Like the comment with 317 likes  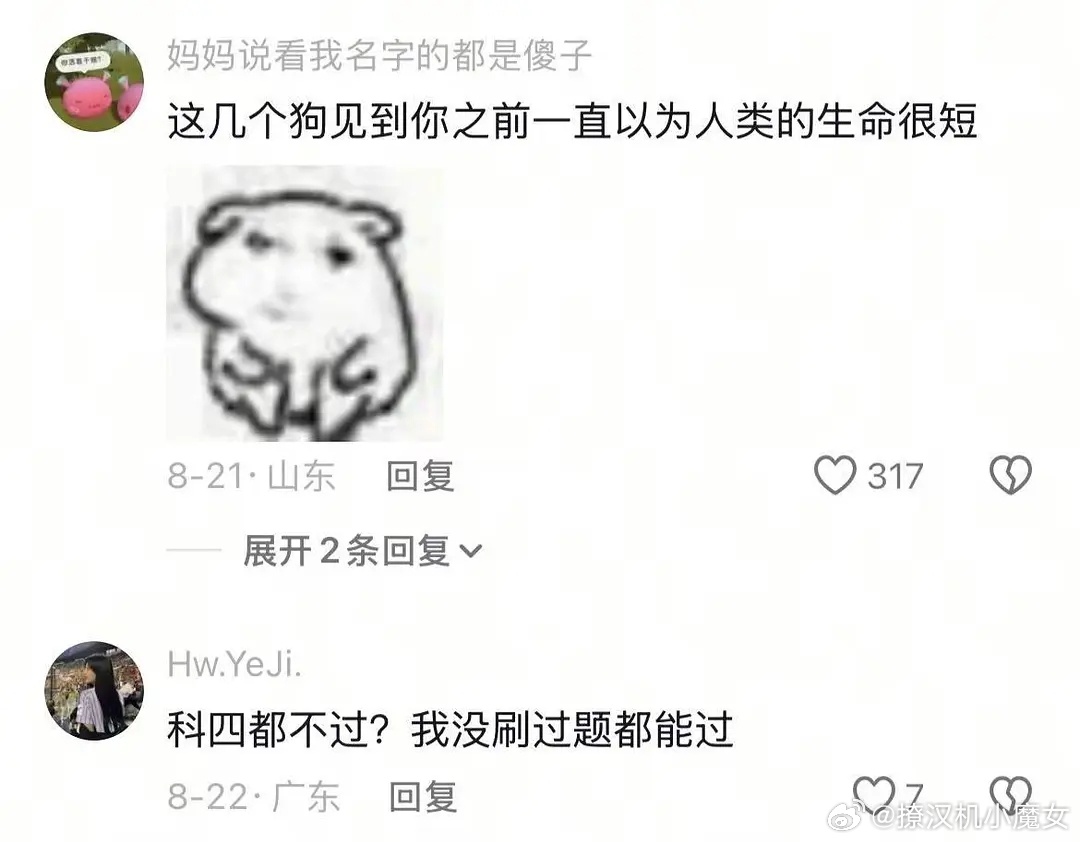pyautogui.click(x=835, y=475)
